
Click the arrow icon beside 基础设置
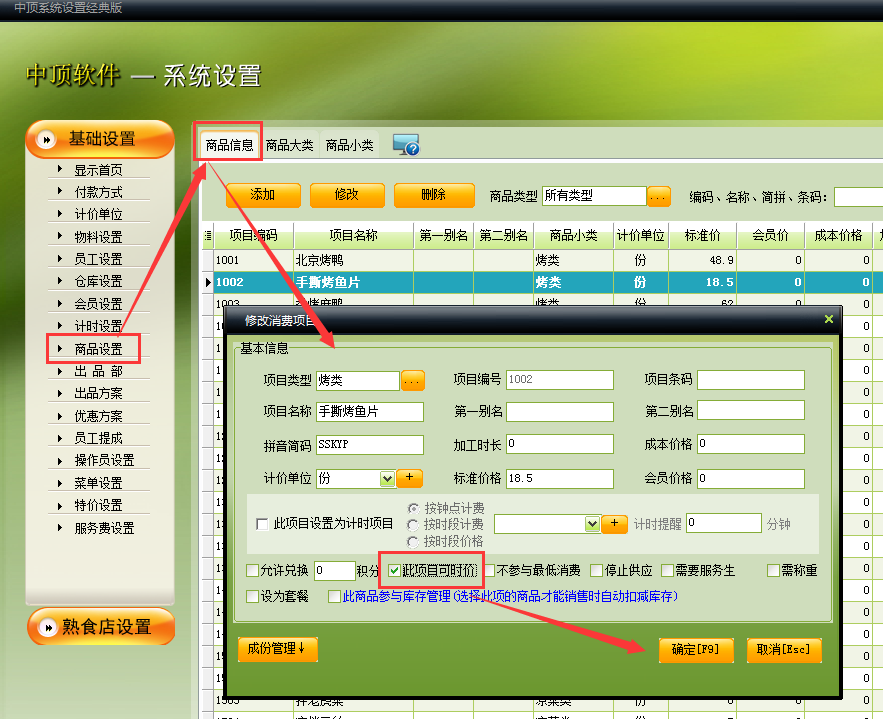[x=47, y=139]
